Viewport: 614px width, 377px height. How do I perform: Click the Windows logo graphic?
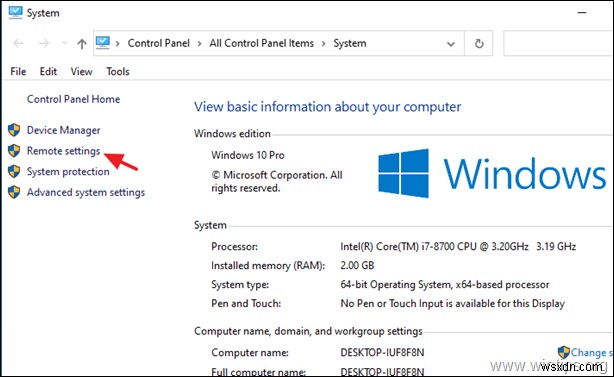[x=403, y=173]
